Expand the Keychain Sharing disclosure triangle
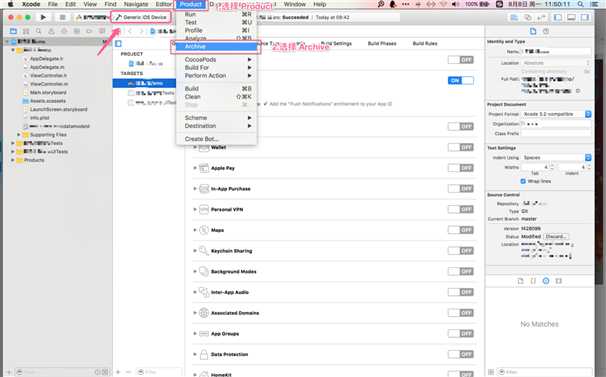606x377 pixels. click(195, 251)
